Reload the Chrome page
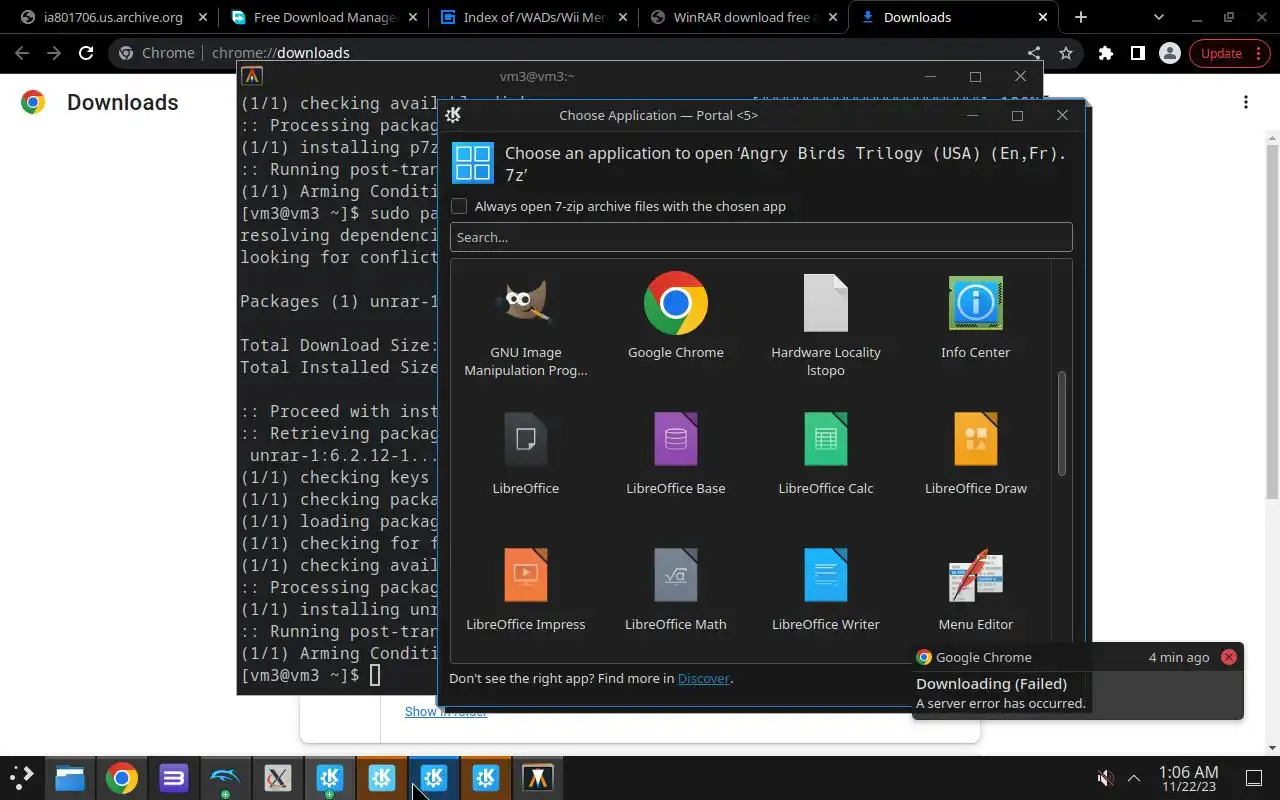The height and width of the screenshot is (800, 1280). [86, 53]
